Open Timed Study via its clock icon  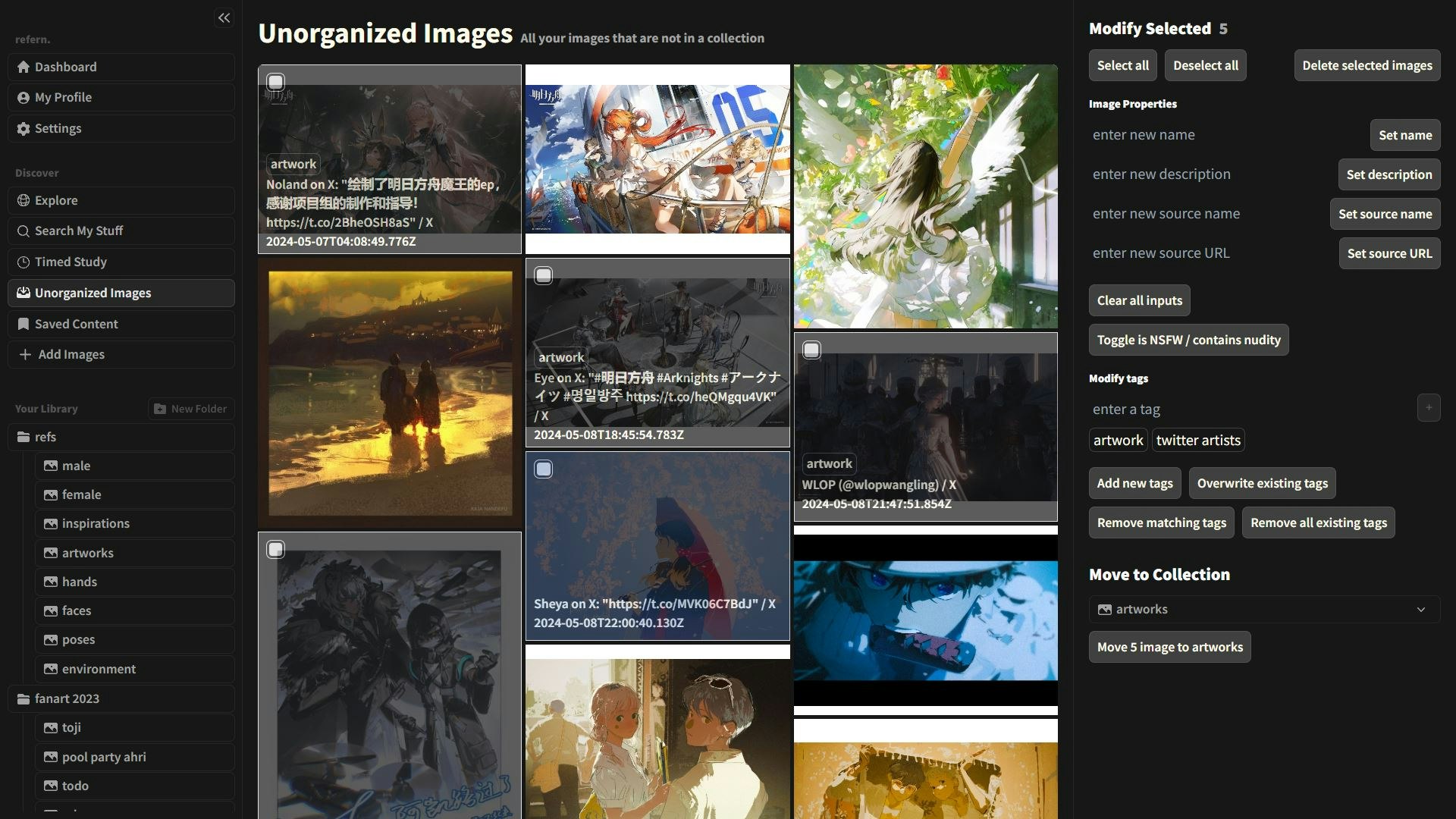[24, 262]
